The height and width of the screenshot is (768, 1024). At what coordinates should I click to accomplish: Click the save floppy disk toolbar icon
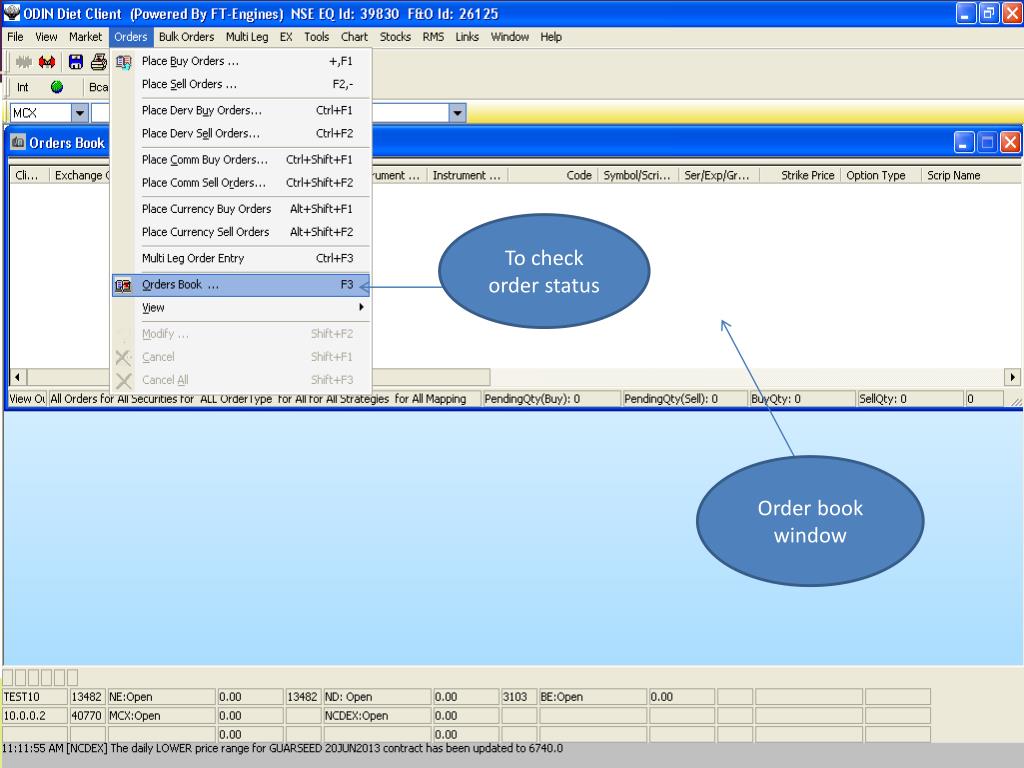pyautogui.click(x=76, y=62)
